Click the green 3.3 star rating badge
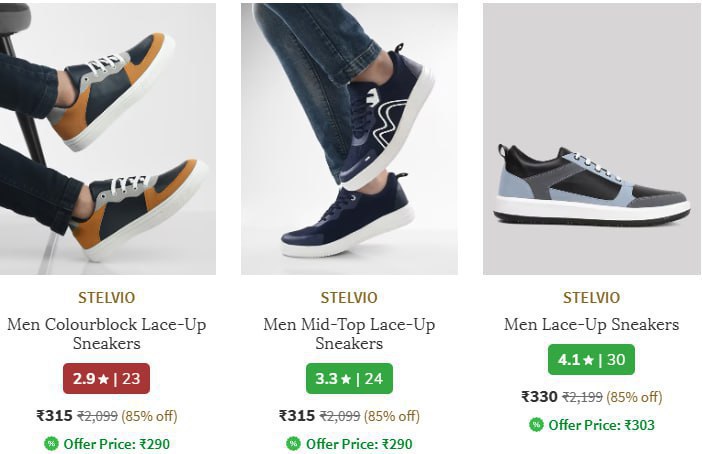 click(349, 379)
